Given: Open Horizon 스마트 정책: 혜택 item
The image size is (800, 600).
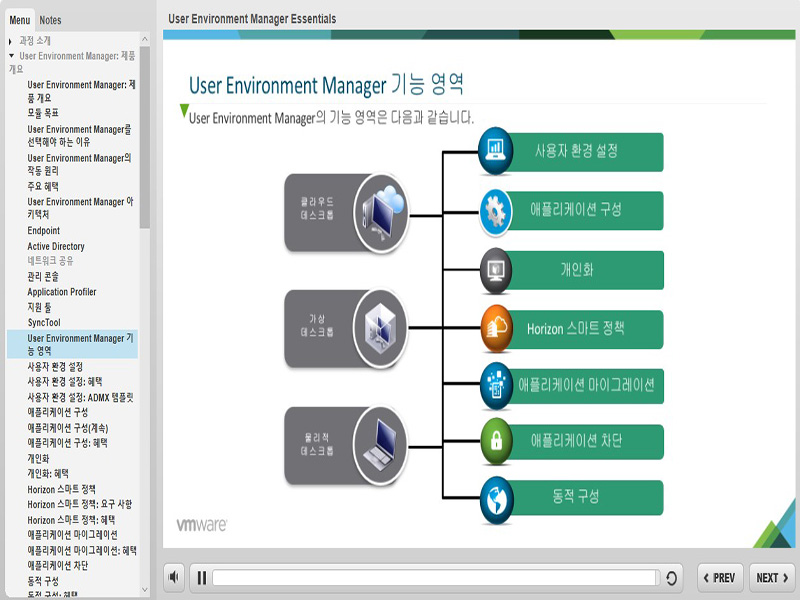Looking at the screenshot, I should (71, 520).
